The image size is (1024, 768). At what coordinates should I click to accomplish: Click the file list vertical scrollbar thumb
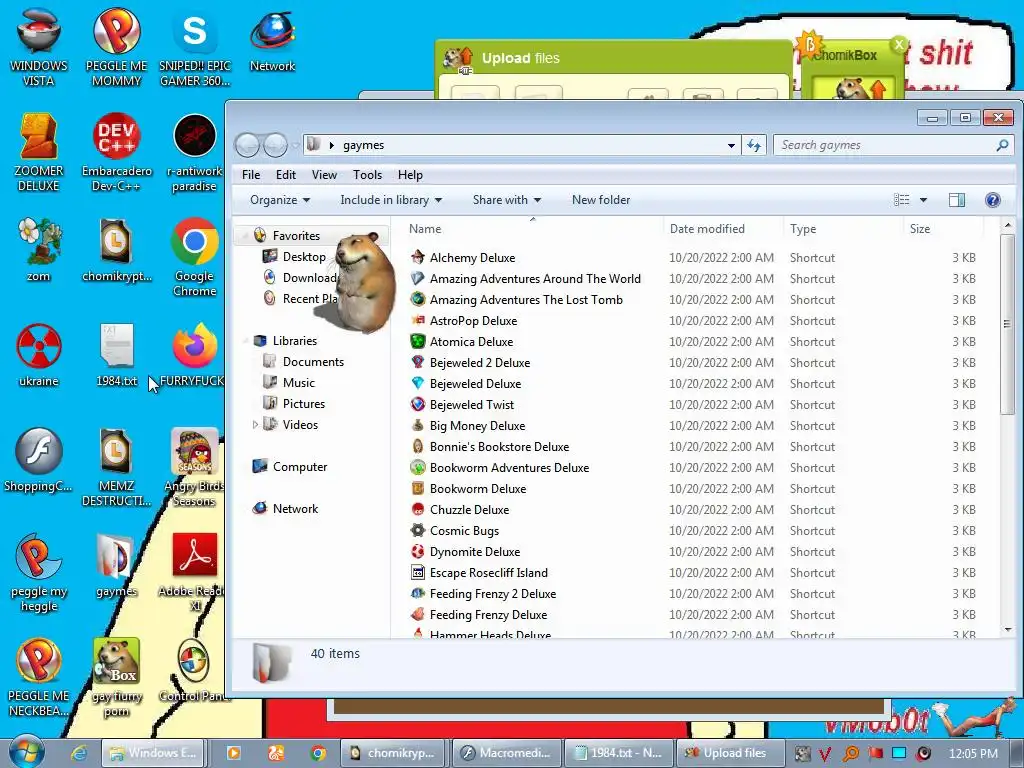pyautogui.click(x=1008, y=324)
